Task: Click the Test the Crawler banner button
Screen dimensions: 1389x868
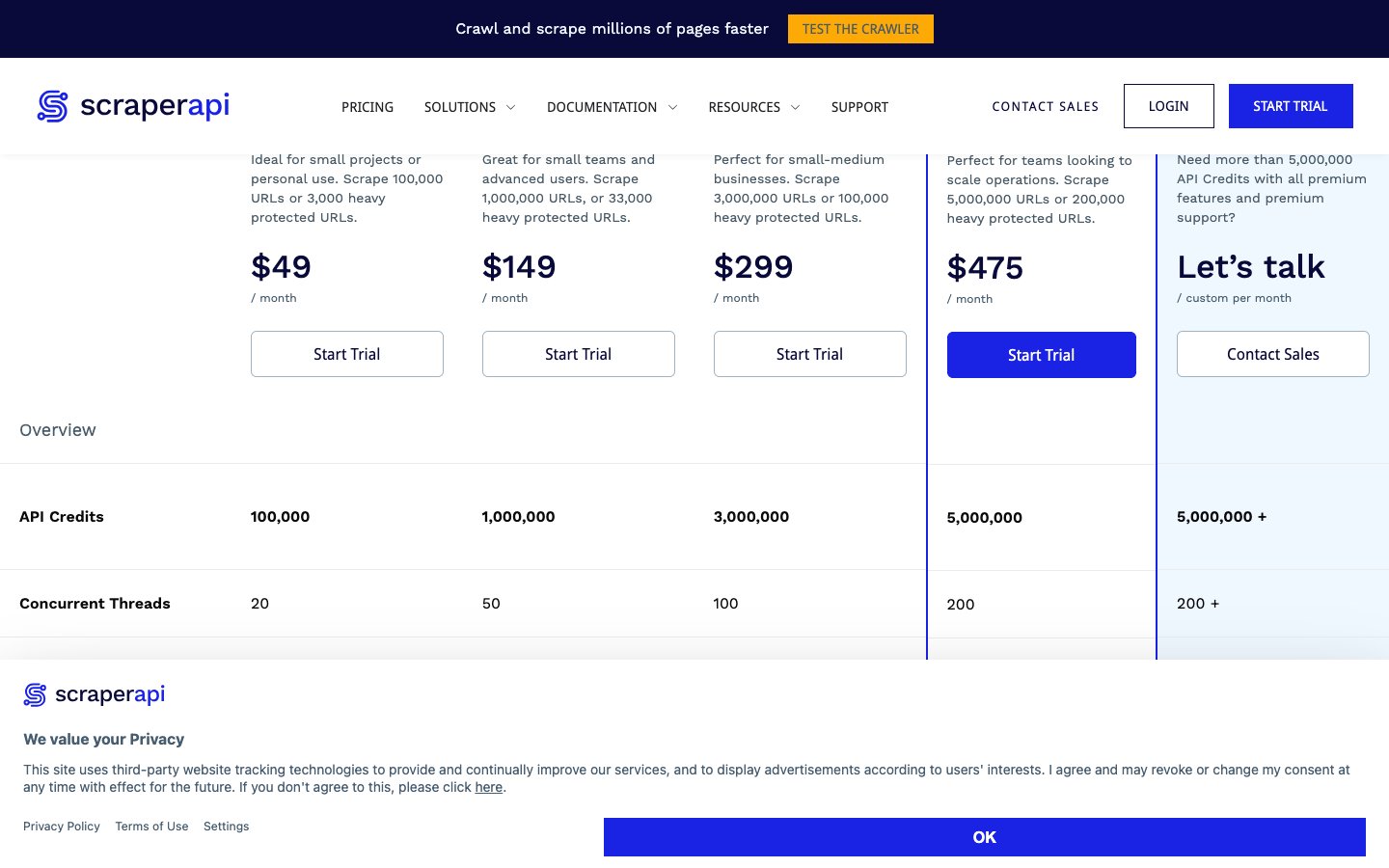Action: click(860, 29)
